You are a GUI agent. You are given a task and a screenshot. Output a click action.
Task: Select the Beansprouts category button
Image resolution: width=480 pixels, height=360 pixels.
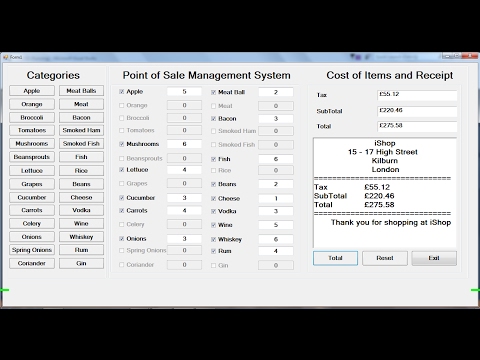(32, 157)
